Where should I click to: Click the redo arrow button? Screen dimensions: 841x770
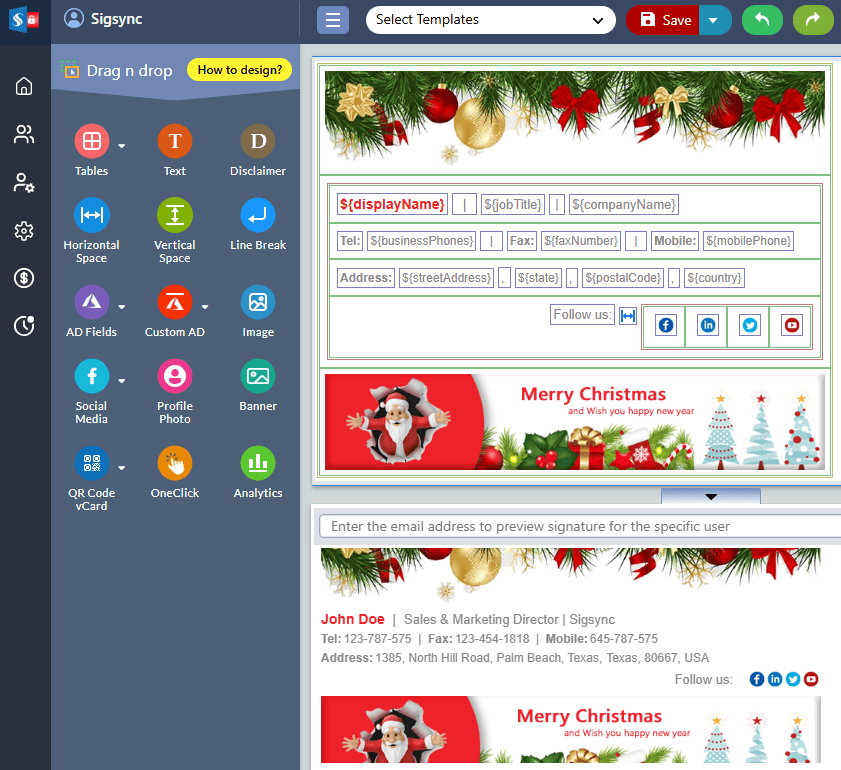coord(813,20)
